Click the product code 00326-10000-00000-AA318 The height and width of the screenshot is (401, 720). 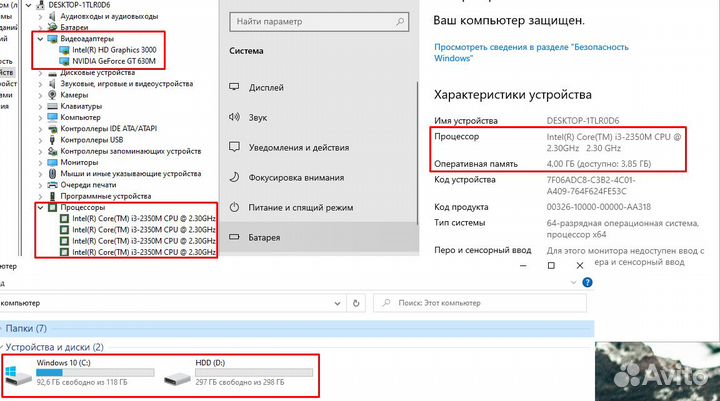(x=598, y=207)
